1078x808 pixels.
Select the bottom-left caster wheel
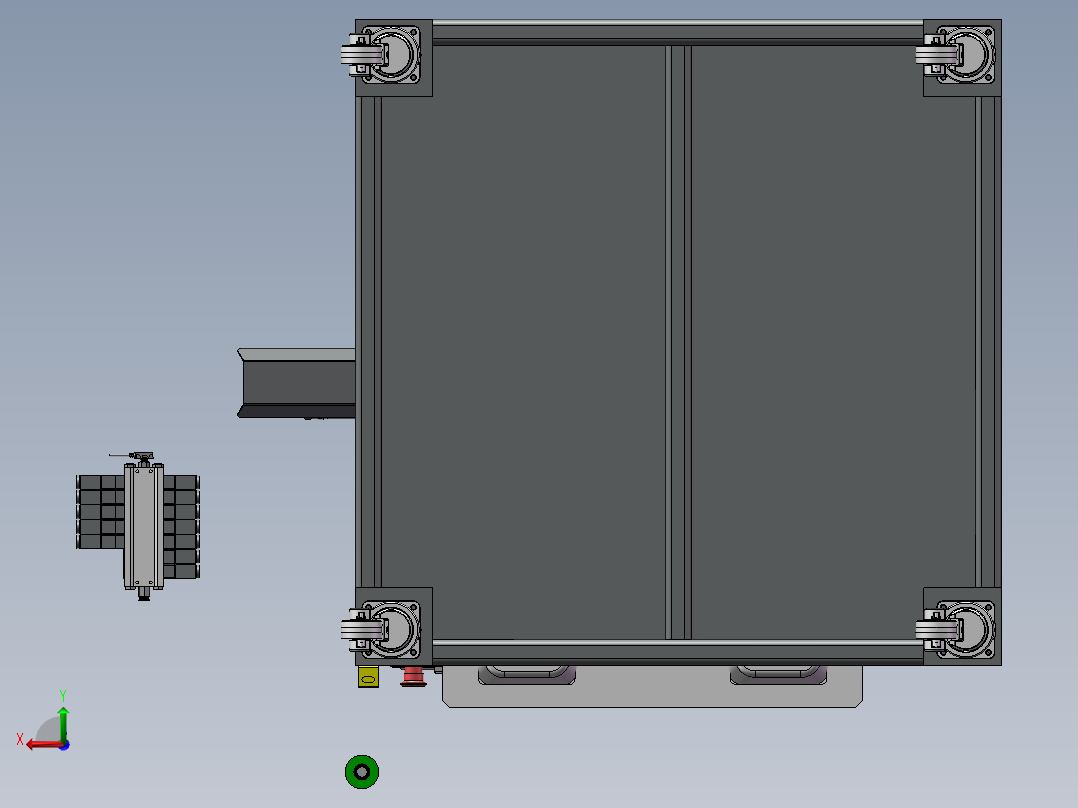pyautogui.click(x=381, y=629)
